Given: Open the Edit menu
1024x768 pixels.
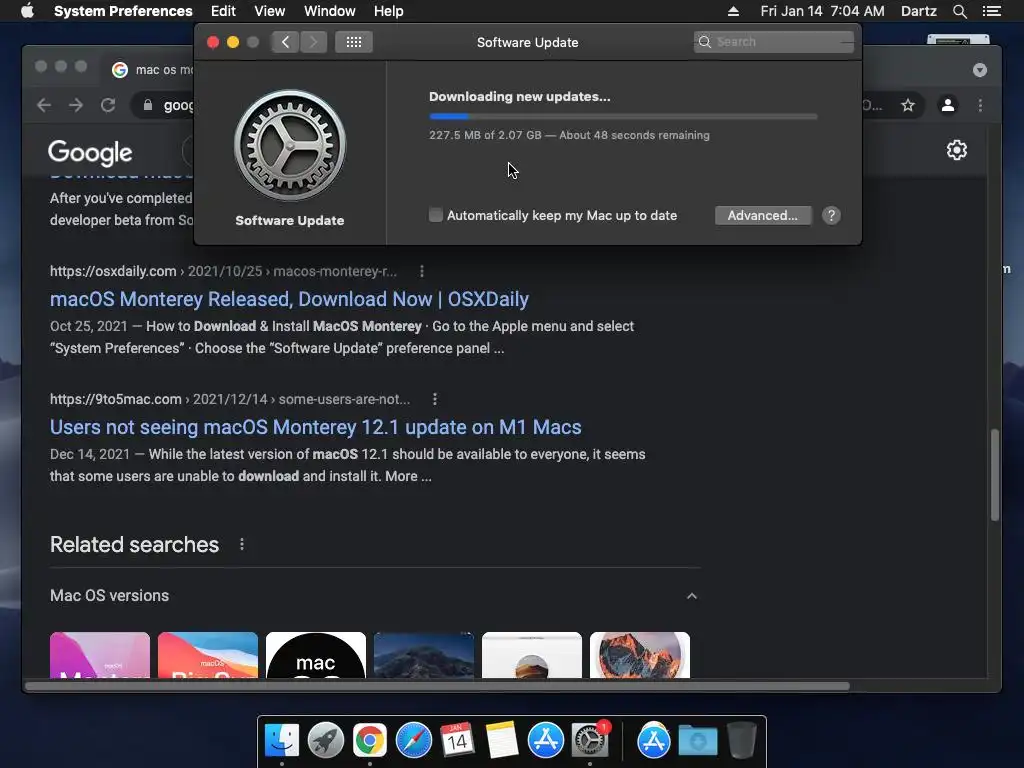Looking at the screenshot, I should coord(223,11).
